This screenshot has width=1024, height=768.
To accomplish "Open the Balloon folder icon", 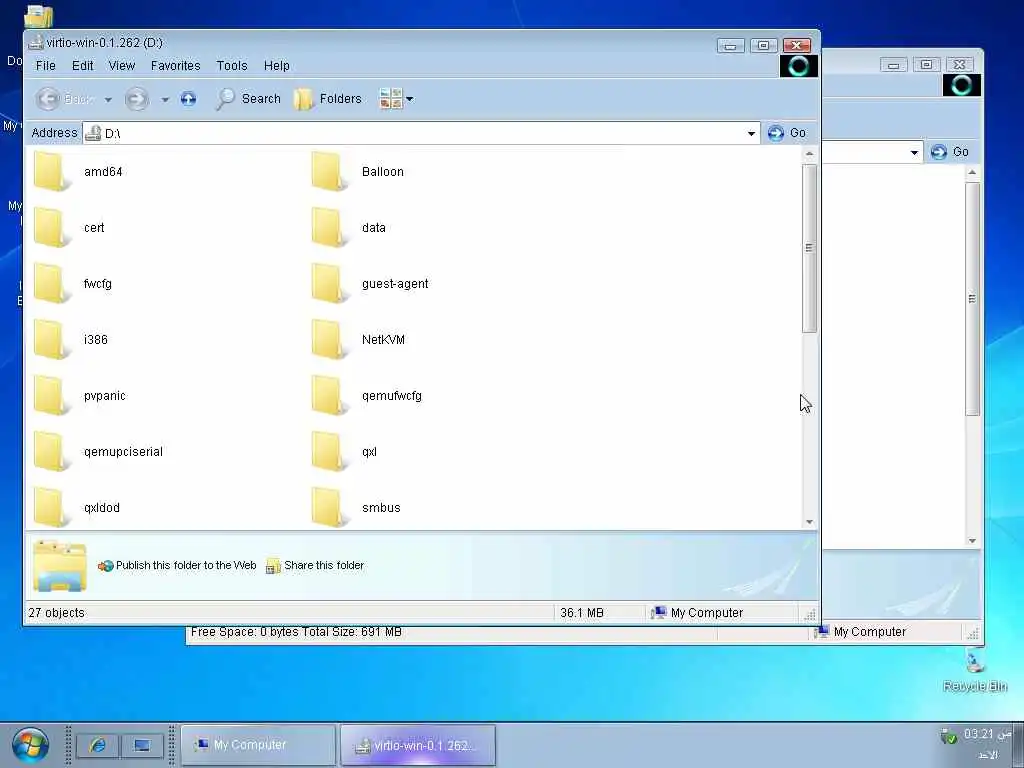I will pos(328,171).
